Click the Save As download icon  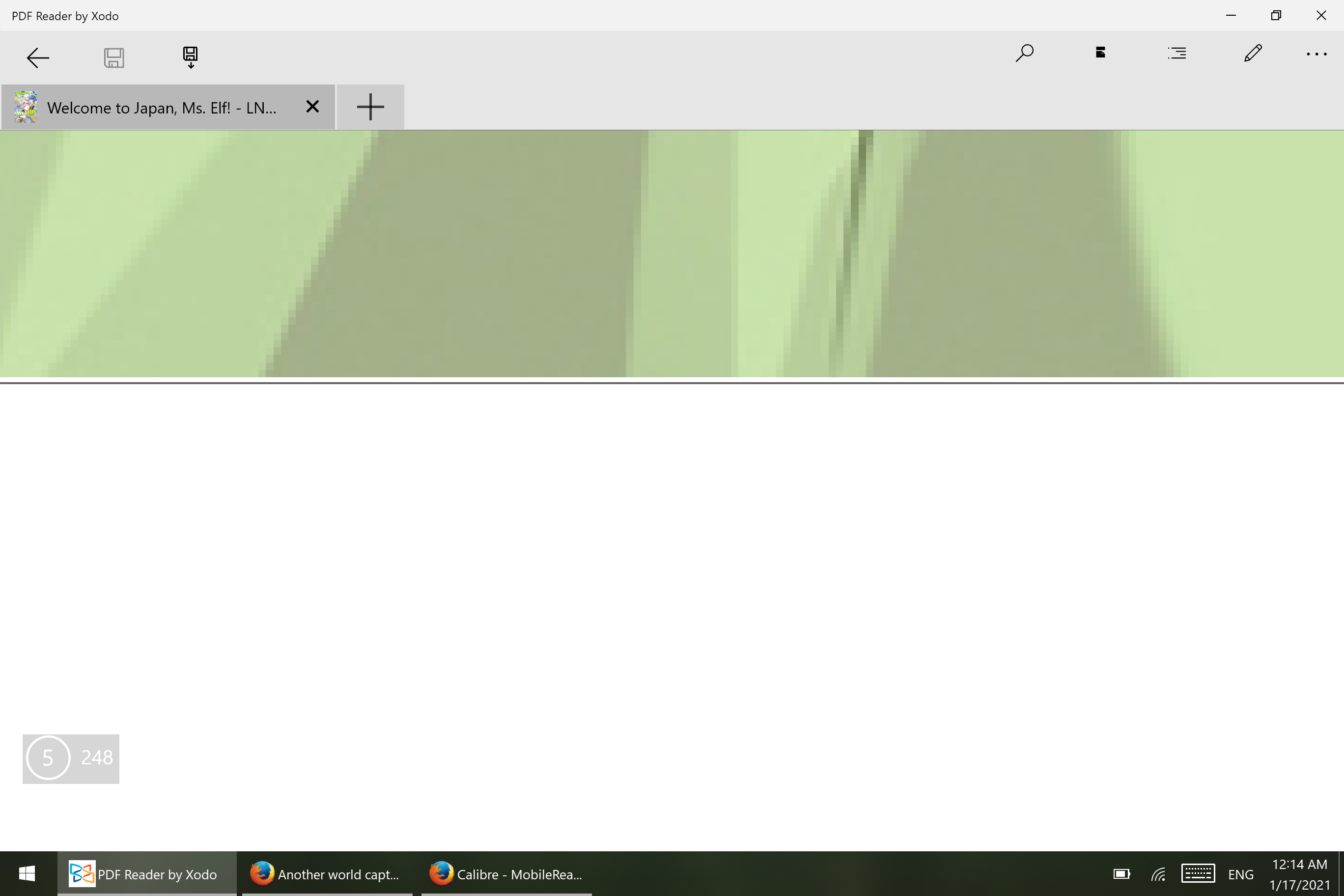[x=190, y=57]
